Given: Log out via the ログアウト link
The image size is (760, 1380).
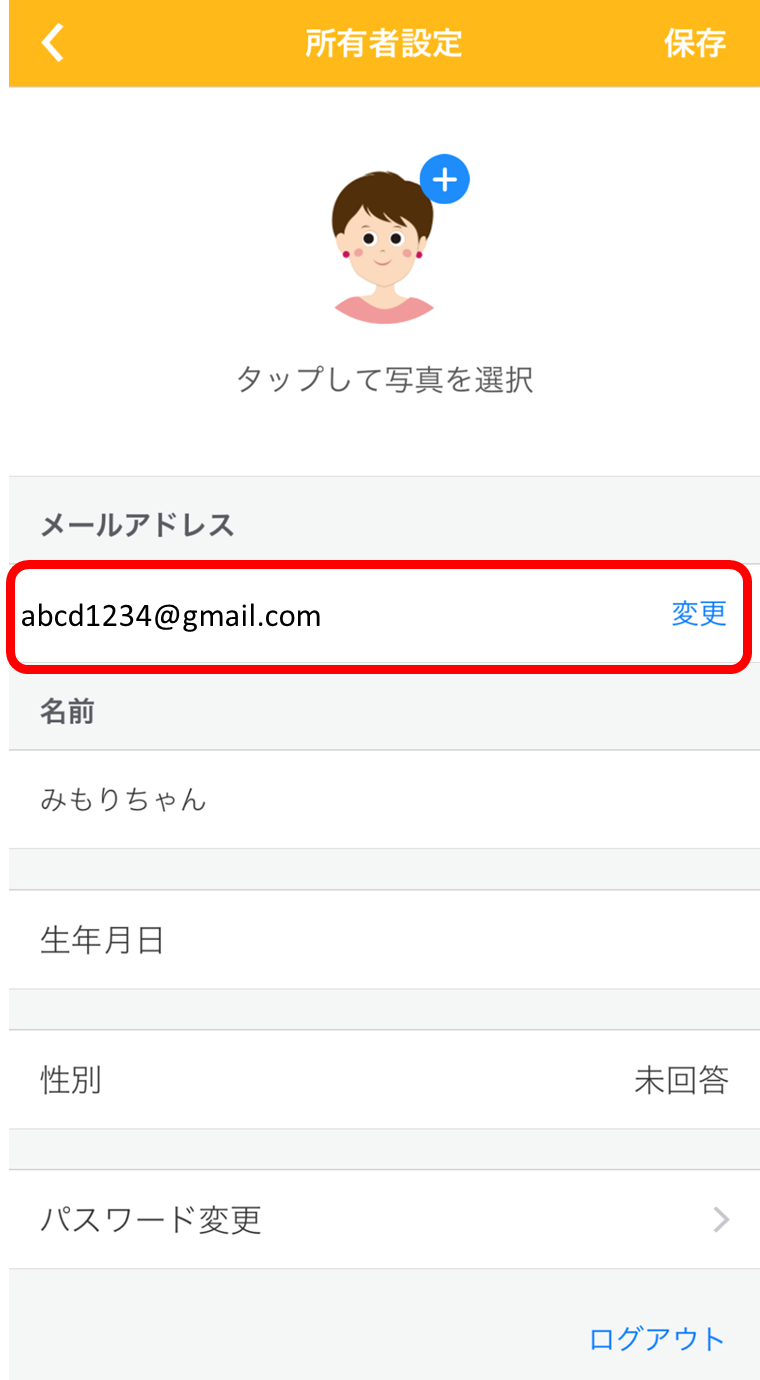Looking at the screenshot, I should point(657,1338).
